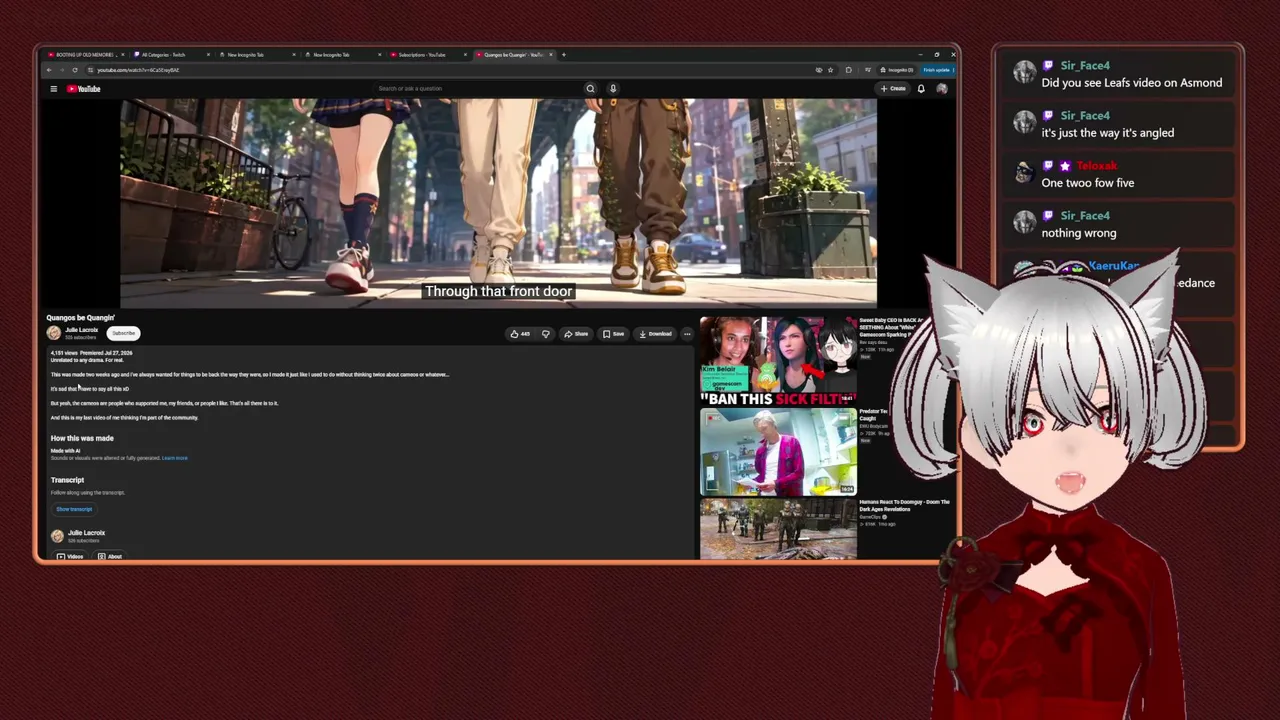
Task: Click the Create button
Action: click(893, 89)
